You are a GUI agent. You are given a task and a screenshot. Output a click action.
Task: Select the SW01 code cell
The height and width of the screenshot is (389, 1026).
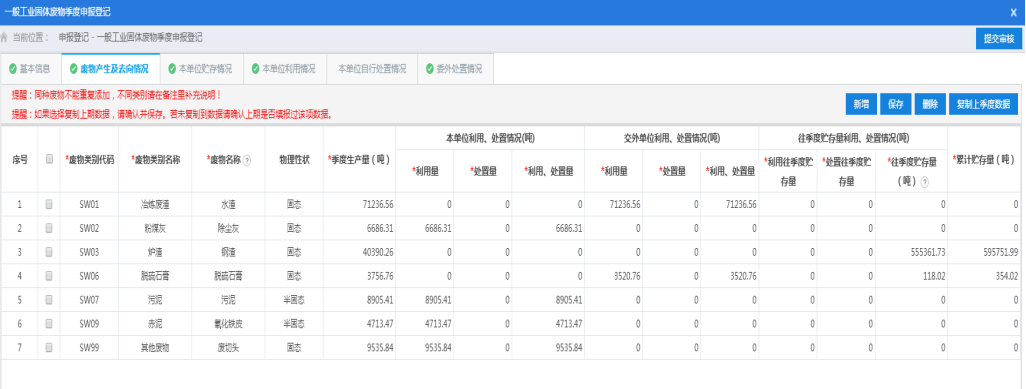pos(89,204)
